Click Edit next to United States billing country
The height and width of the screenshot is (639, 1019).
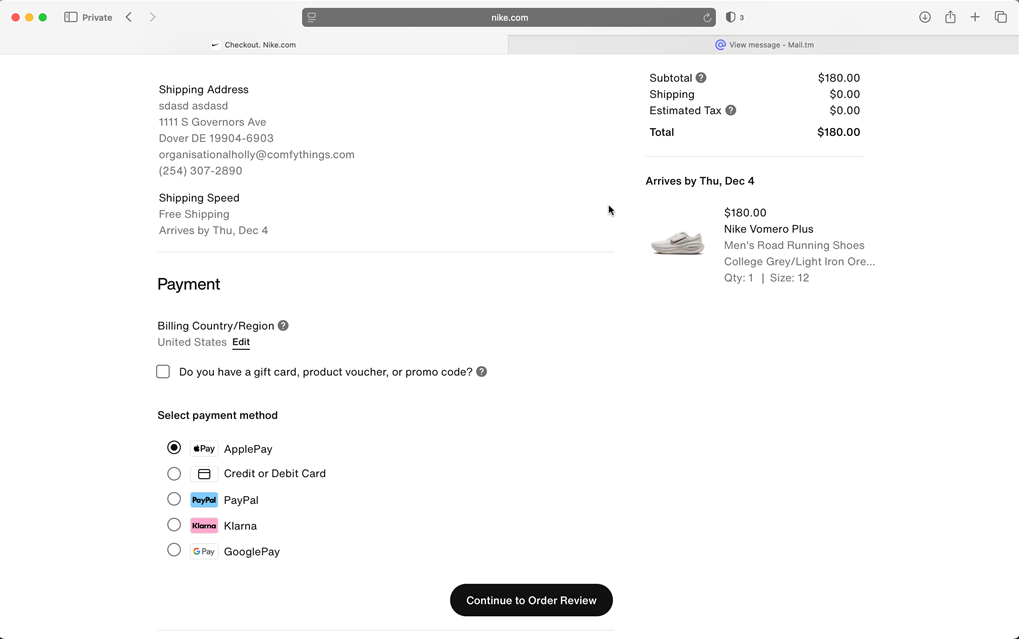(x=240, y=342)
